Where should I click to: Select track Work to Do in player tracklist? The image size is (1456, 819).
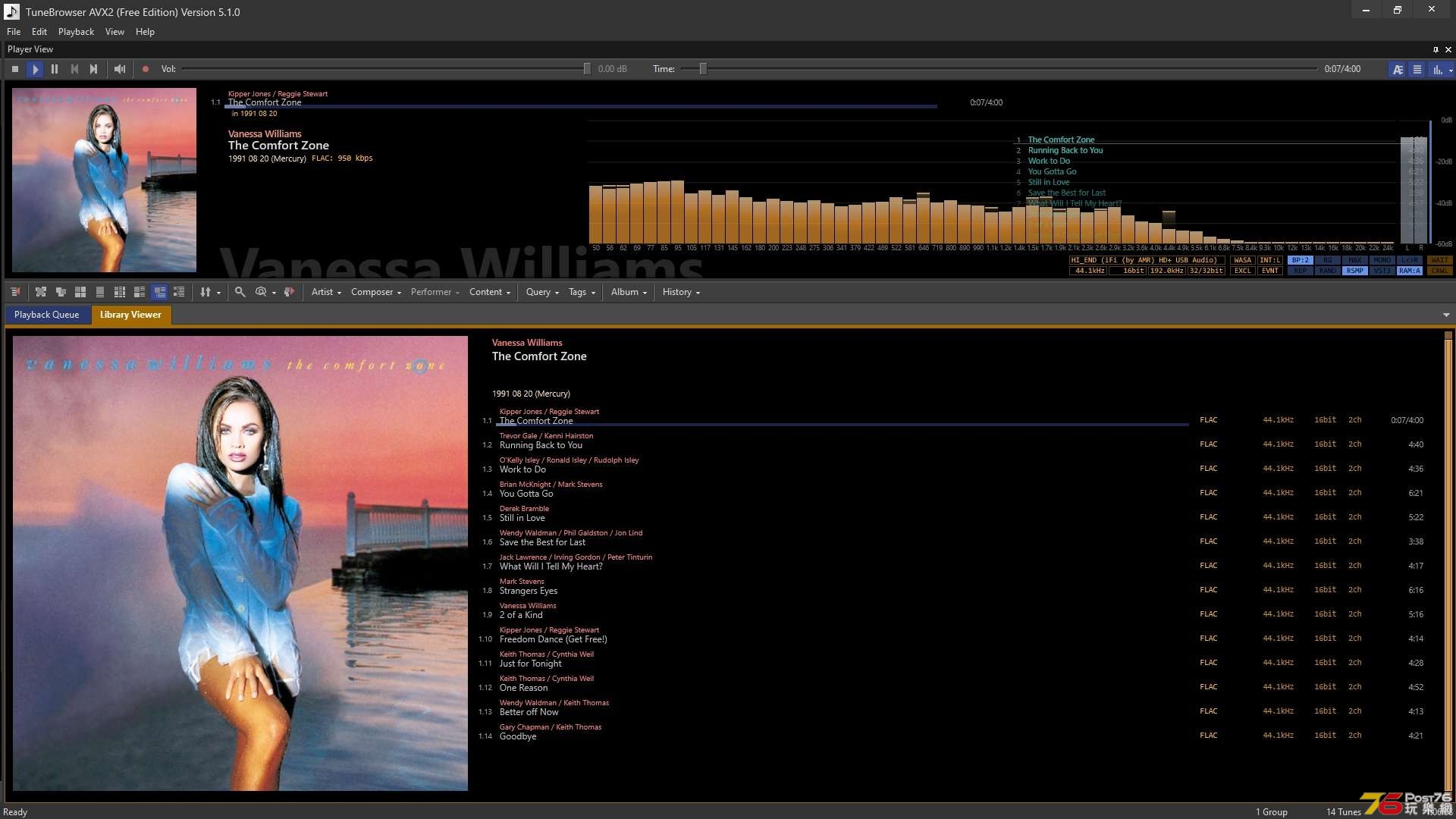(1049, 161)
